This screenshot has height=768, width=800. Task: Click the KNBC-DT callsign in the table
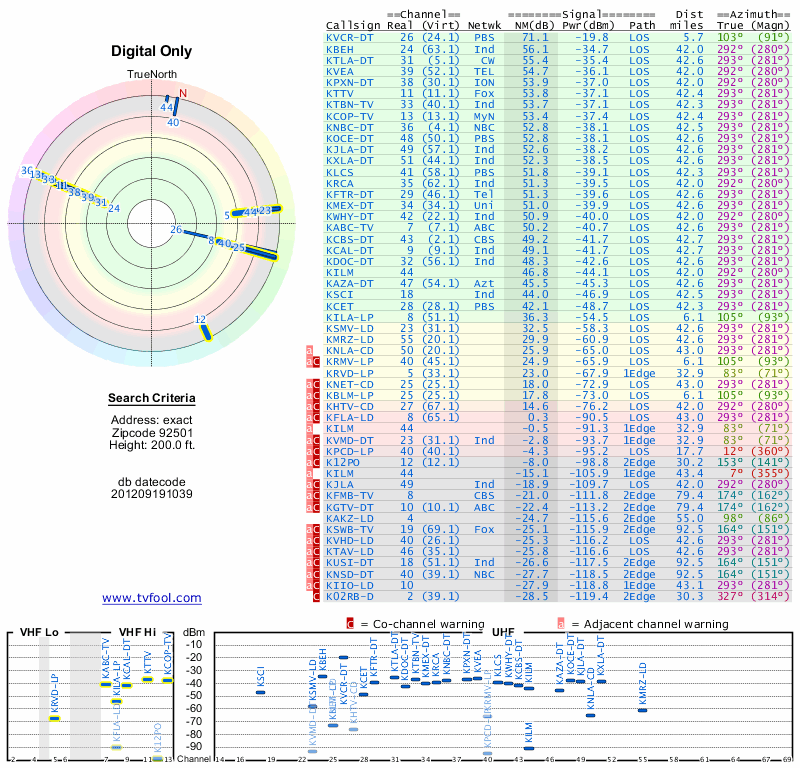coord(349,128)
